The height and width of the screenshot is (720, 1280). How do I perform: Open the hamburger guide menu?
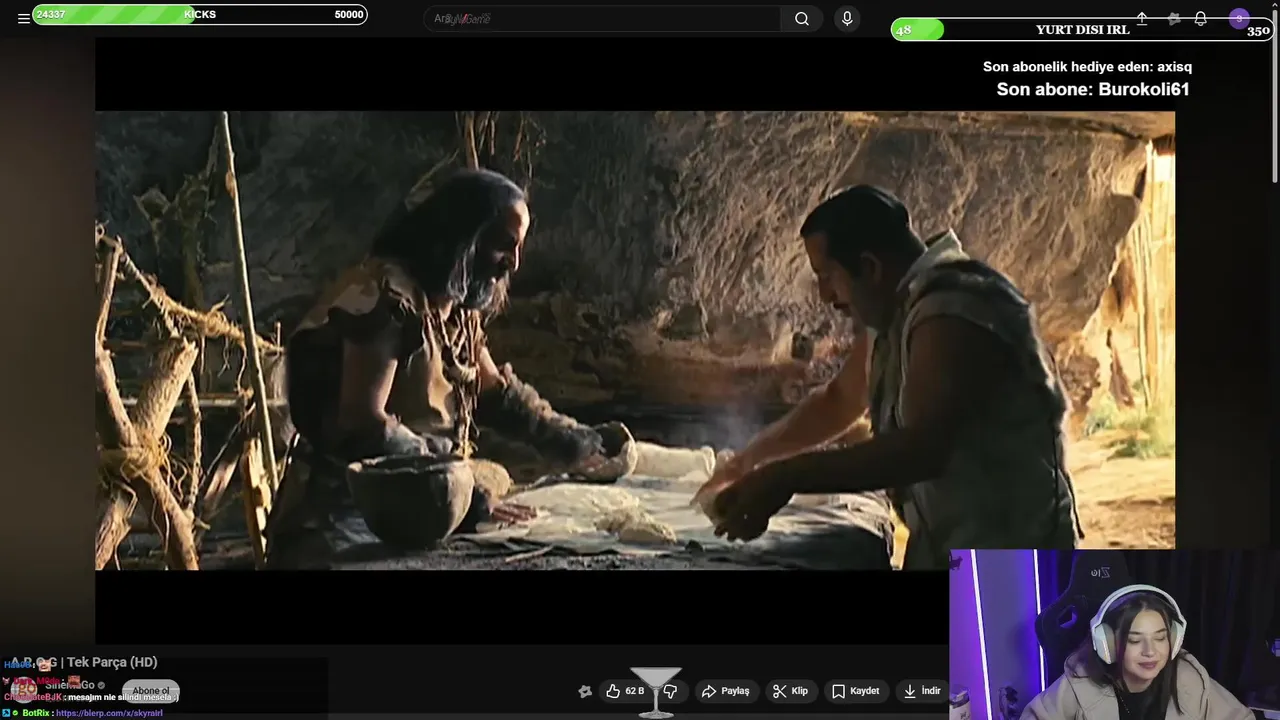pos(23,18)
